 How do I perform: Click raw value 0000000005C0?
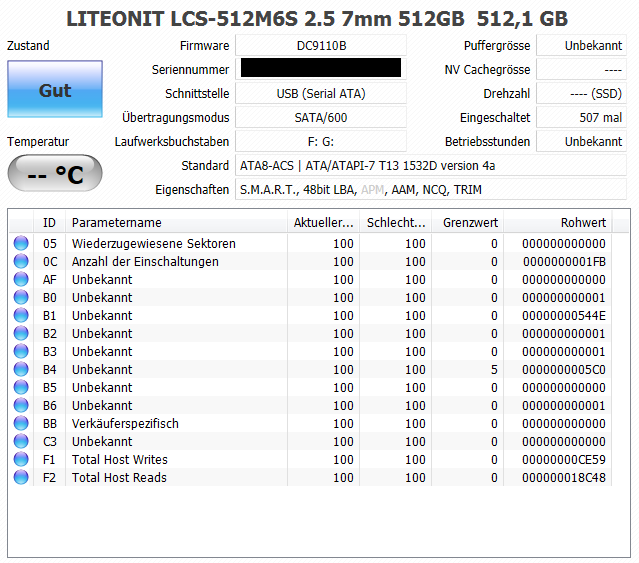coord(564,369)
